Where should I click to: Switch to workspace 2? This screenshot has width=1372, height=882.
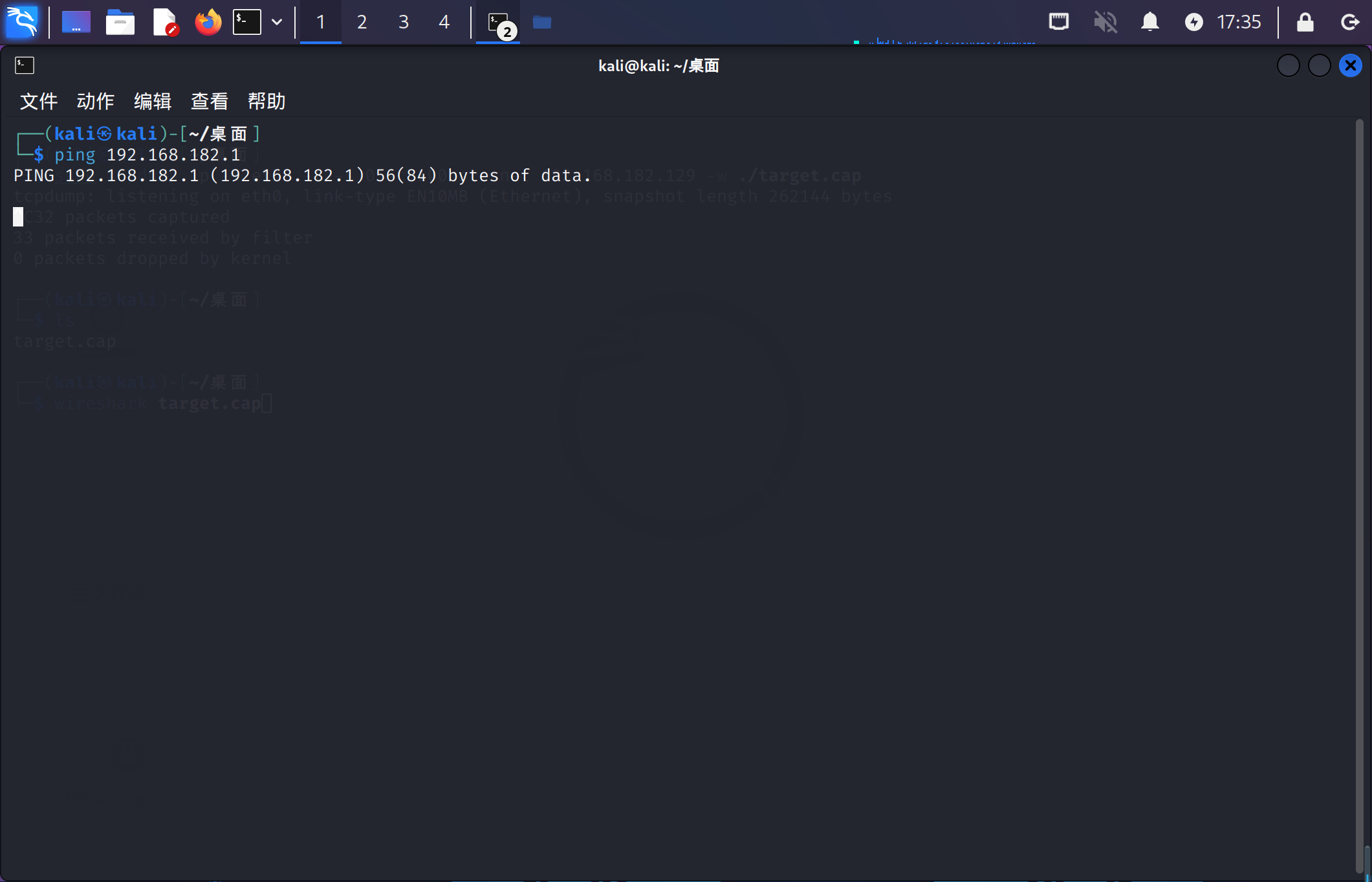tap(362, 22)
